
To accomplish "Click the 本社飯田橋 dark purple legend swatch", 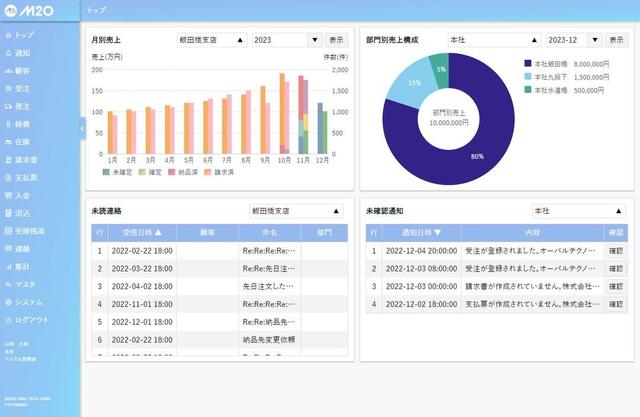I will [528, 62].
